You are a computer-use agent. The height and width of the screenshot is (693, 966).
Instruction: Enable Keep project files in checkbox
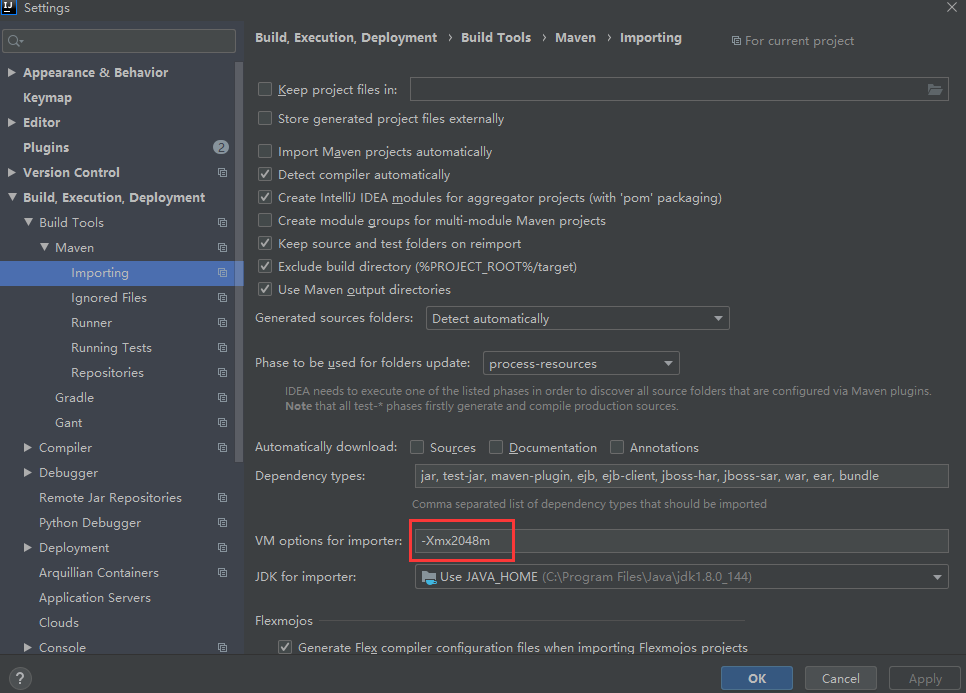click(x=265, y=89)
